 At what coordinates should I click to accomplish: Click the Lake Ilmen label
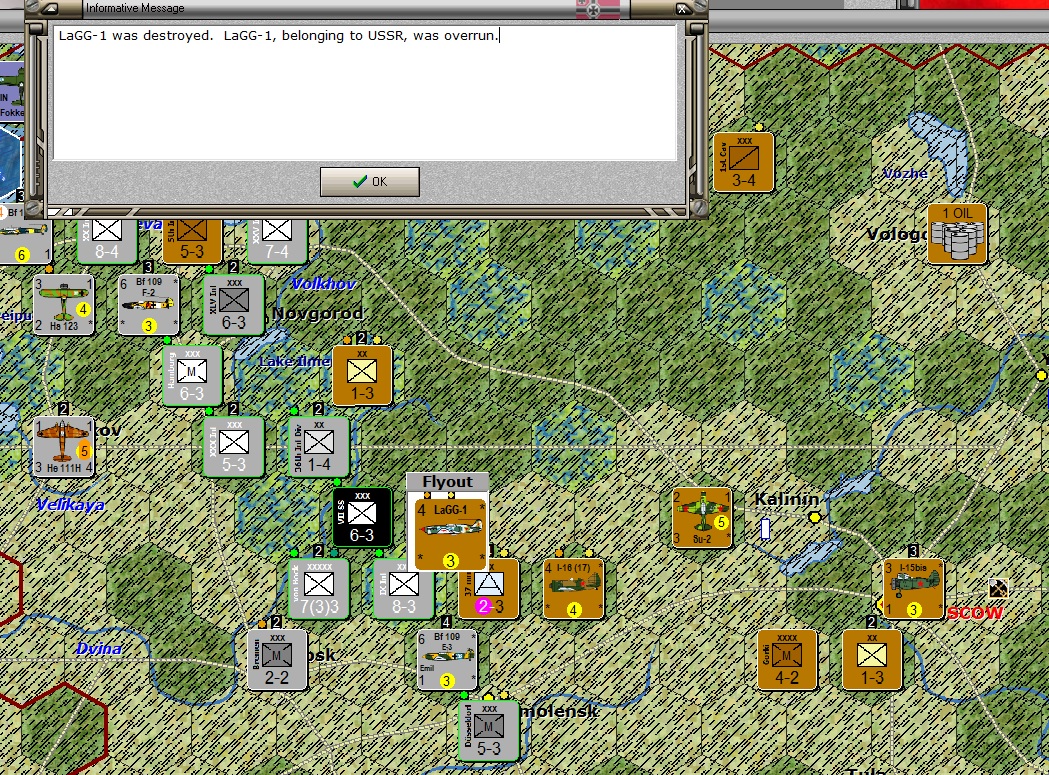click(x=294, y=361)
